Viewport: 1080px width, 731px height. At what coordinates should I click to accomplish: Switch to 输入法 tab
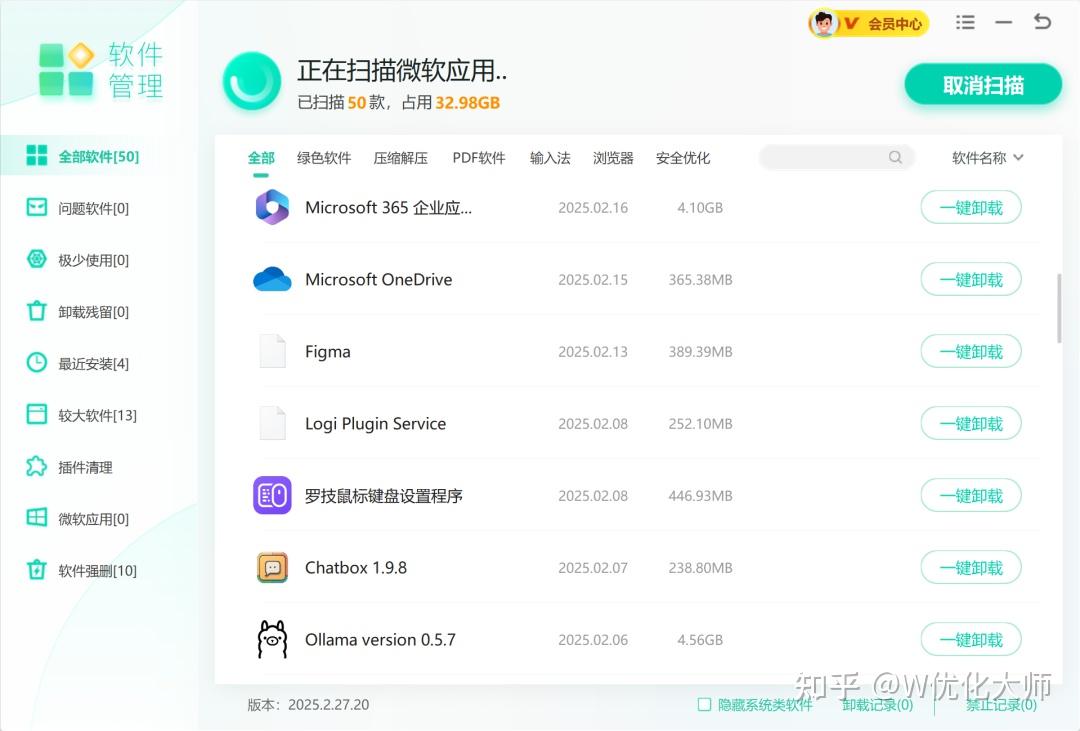click(550, 158)
